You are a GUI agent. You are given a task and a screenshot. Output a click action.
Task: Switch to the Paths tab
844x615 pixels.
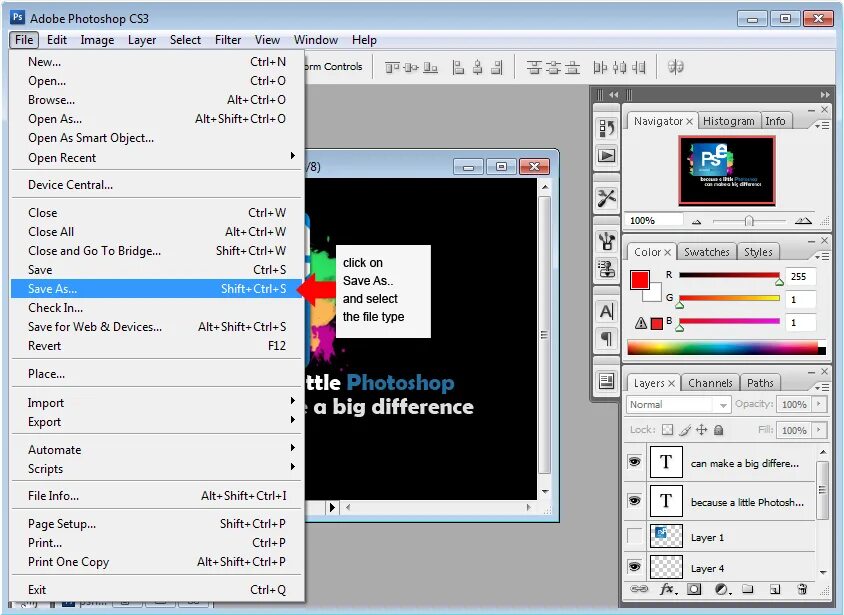coord(760,383)
